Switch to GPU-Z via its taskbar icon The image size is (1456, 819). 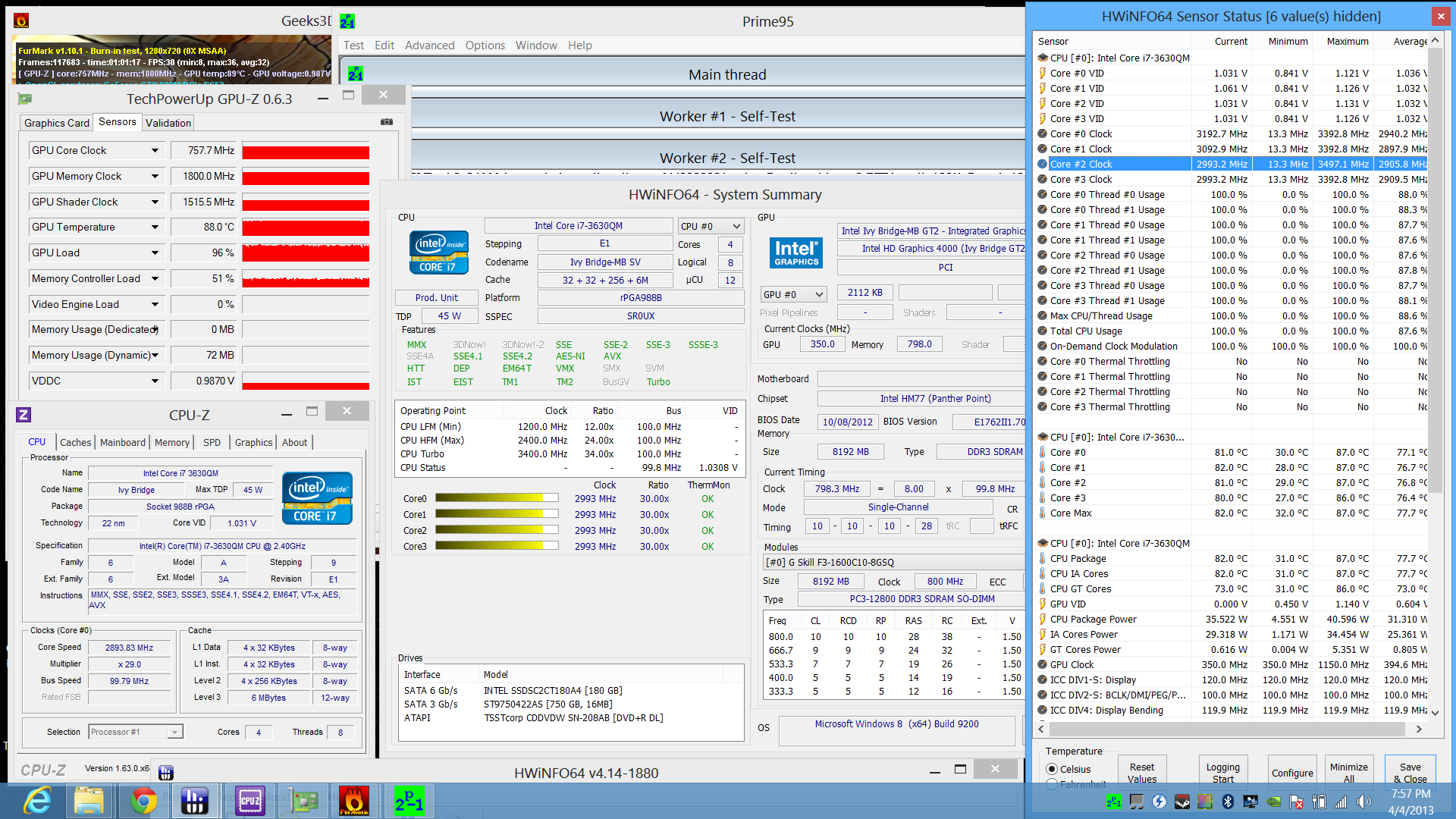coord(302,801)
